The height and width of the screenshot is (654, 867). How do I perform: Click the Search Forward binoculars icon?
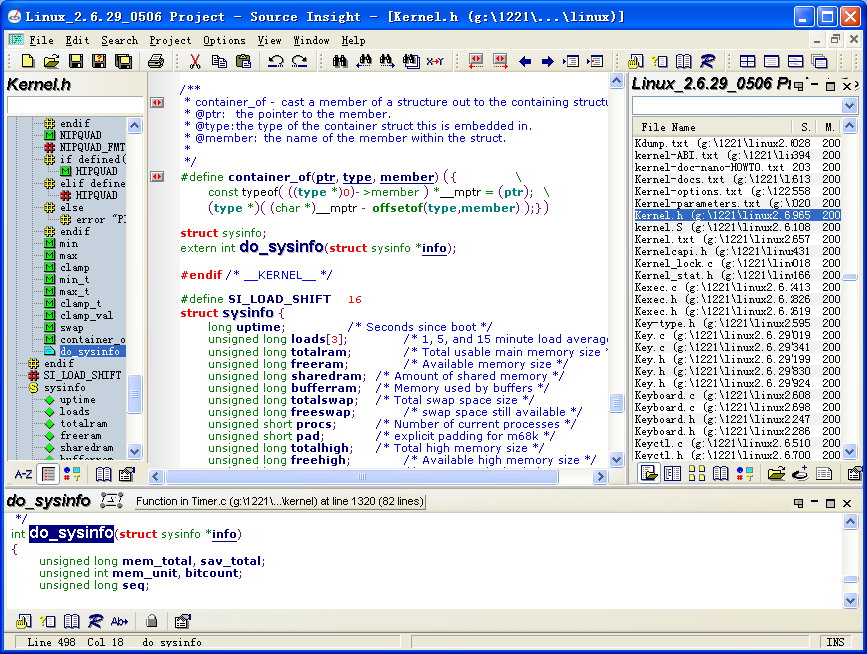(x=387, y=61)
